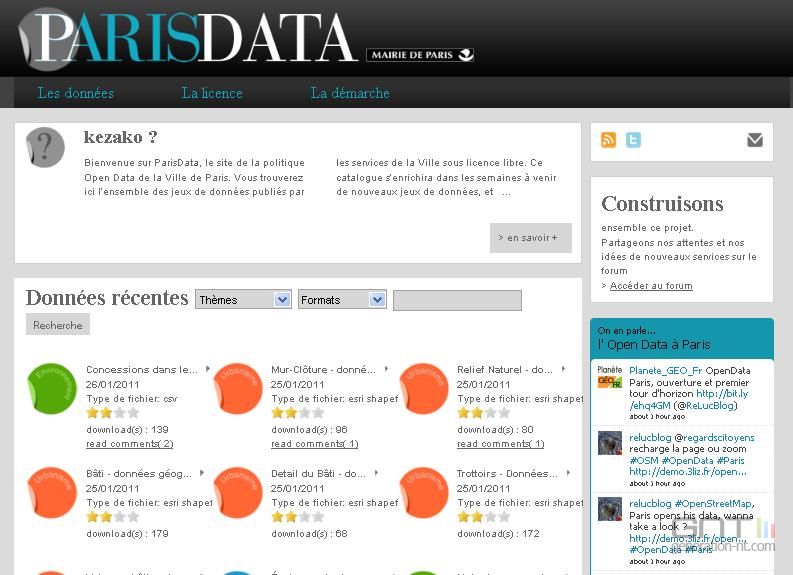793x575 pixels.
Task: Click Planete GEO FR avatar in feed
Action: click(x=610, y=377)
